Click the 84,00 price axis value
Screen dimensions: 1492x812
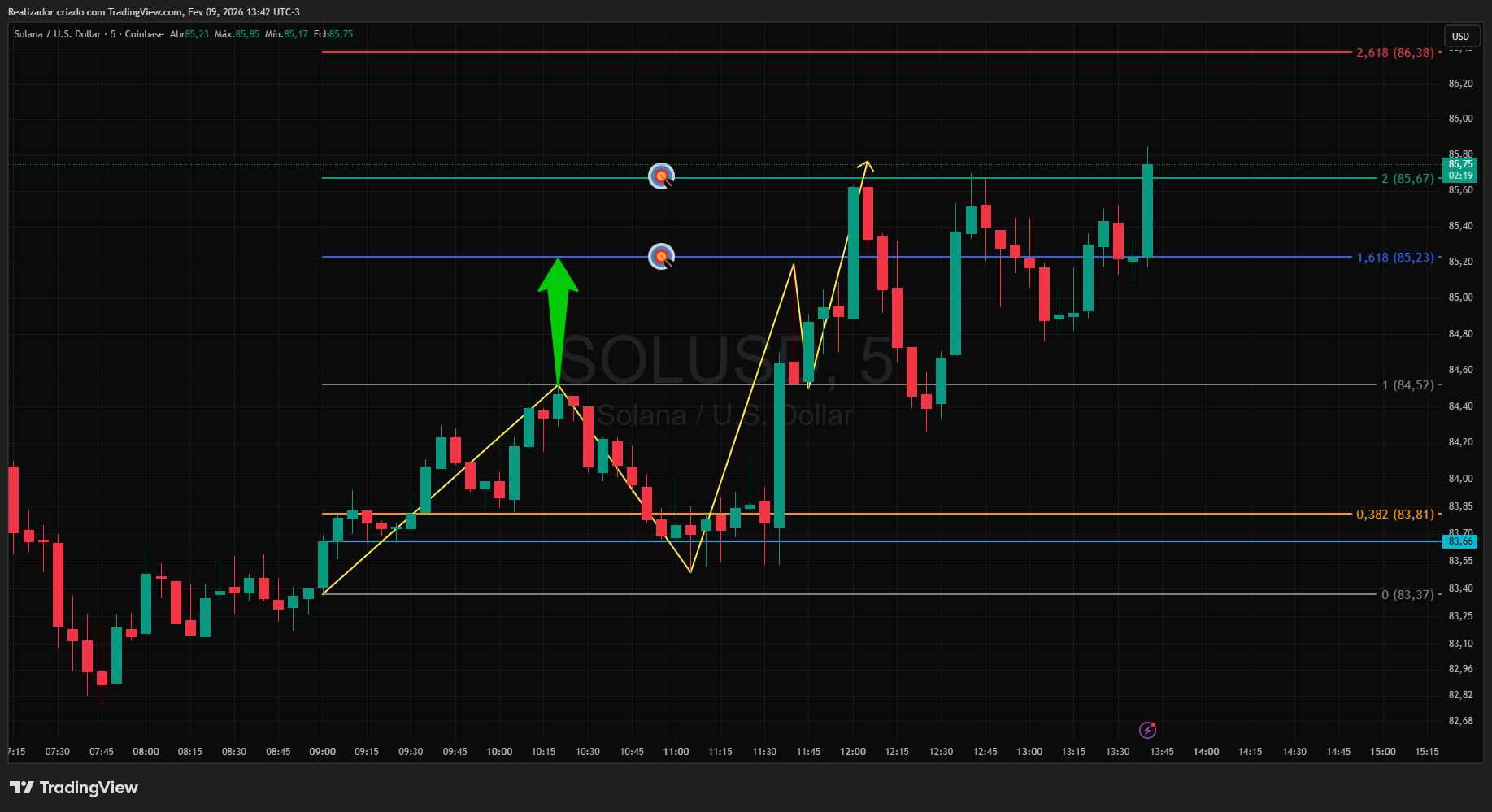[1461, 479]
